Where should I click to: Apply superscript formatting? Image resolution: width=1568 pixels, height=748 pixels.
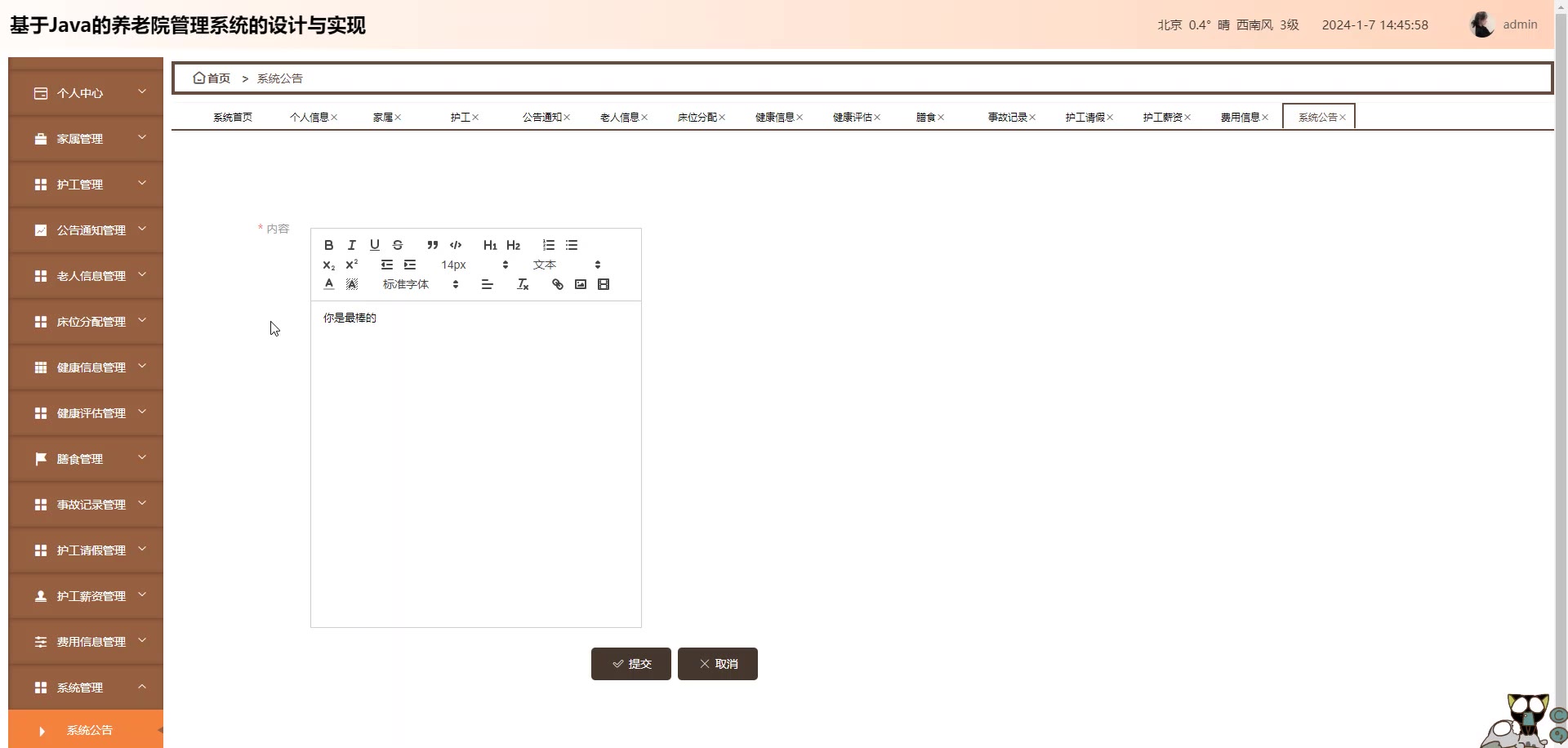351,265
